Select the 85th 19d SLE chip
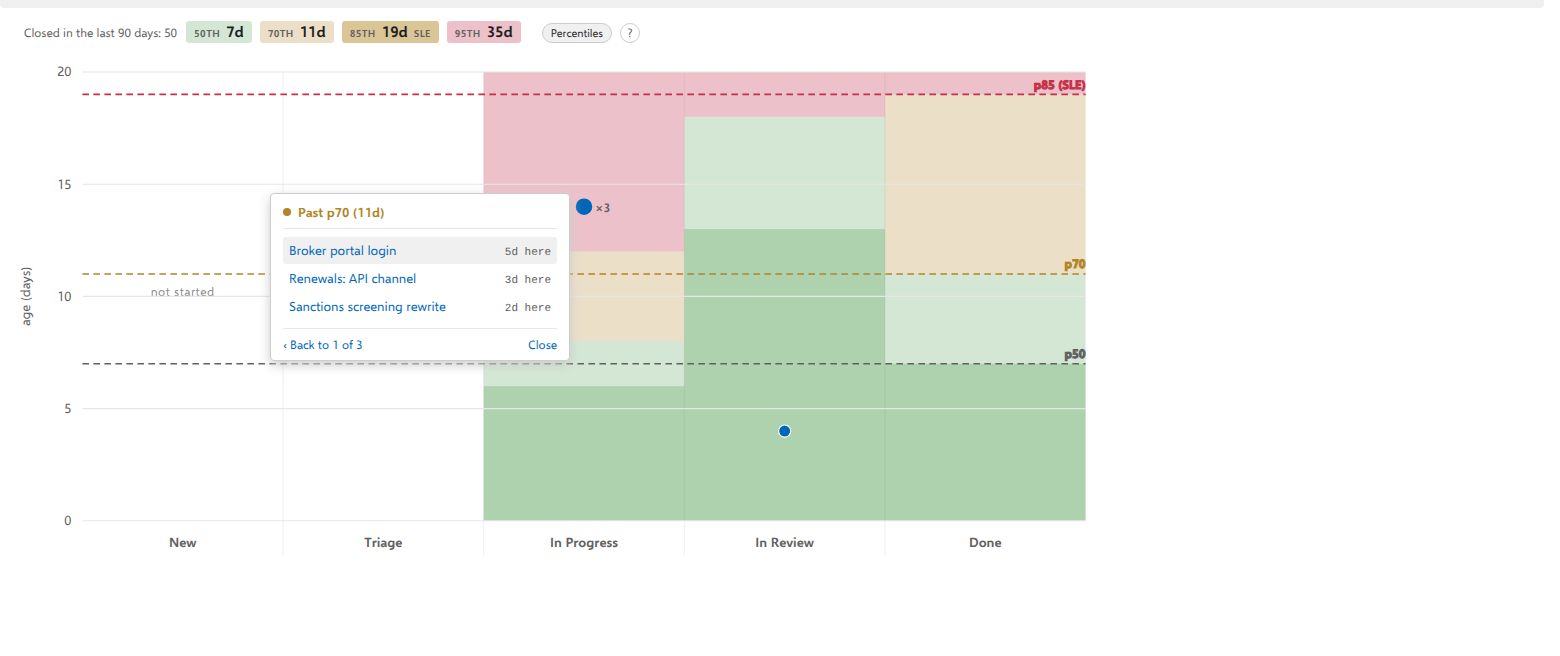This screenshot has width=1560, height=656. click(390, 32)
